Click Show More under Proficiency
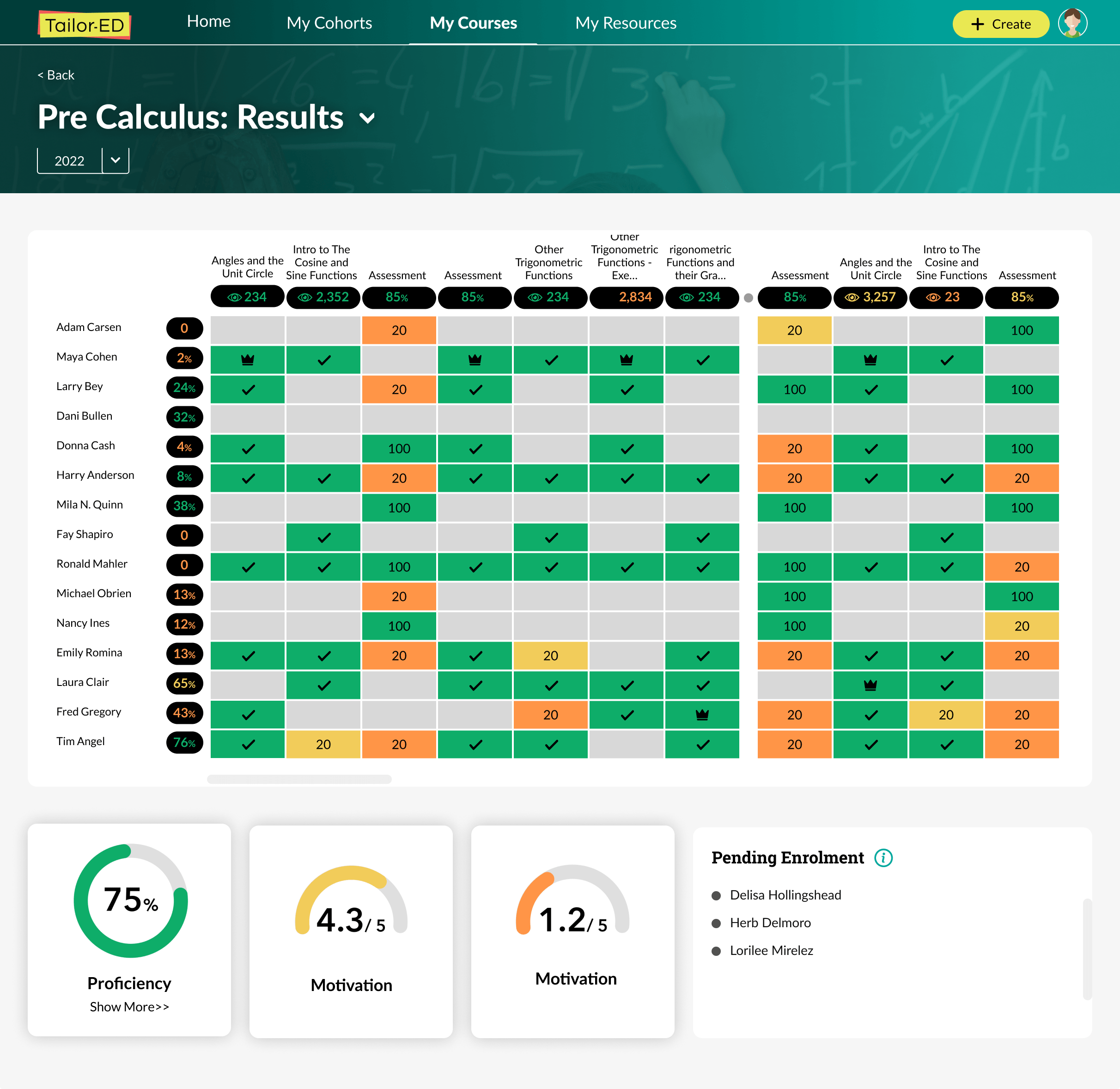The image size is (1120, 1089). pos(129,1006)
